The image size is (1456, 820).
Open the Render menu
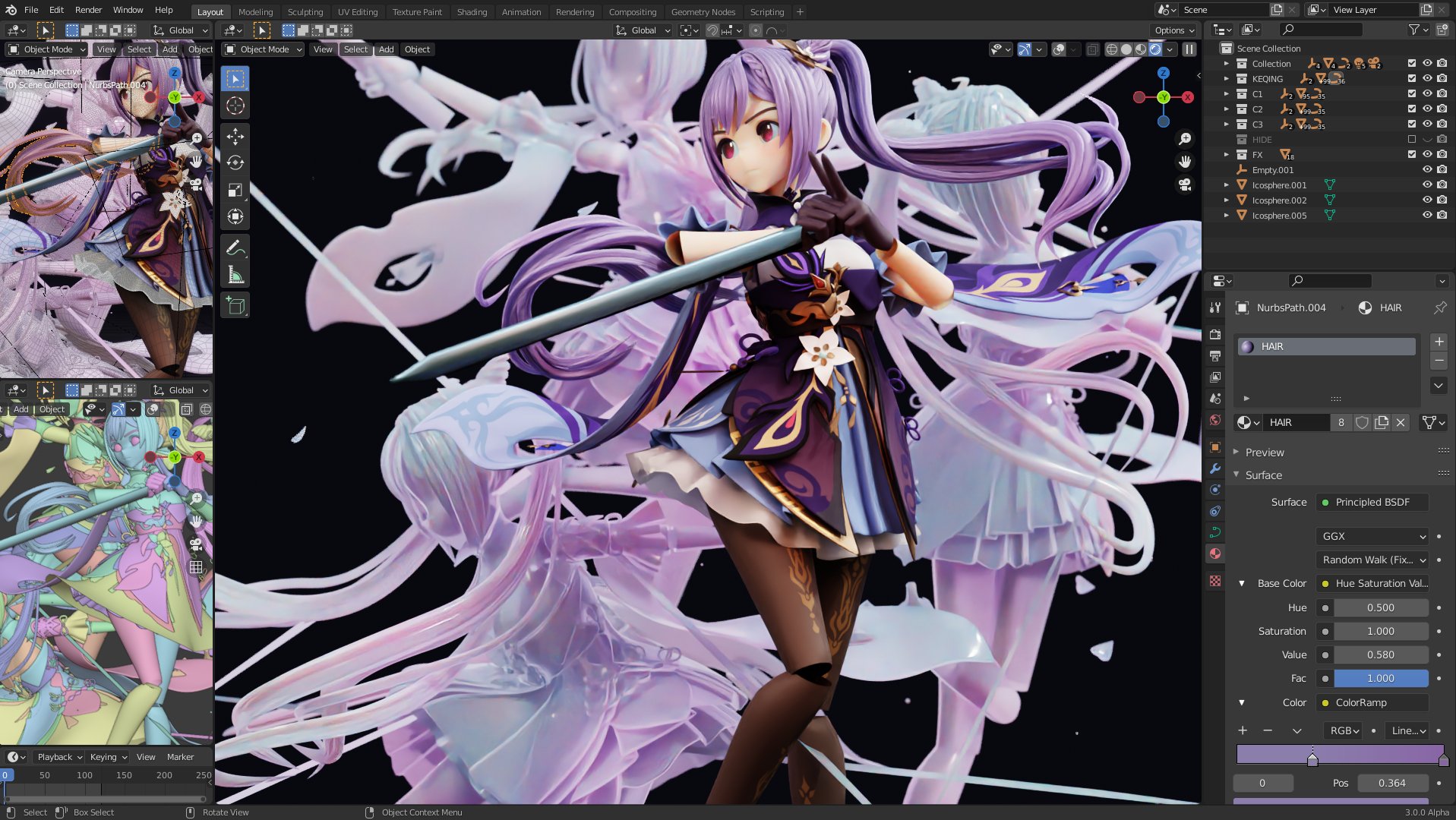tap(88, 10)
